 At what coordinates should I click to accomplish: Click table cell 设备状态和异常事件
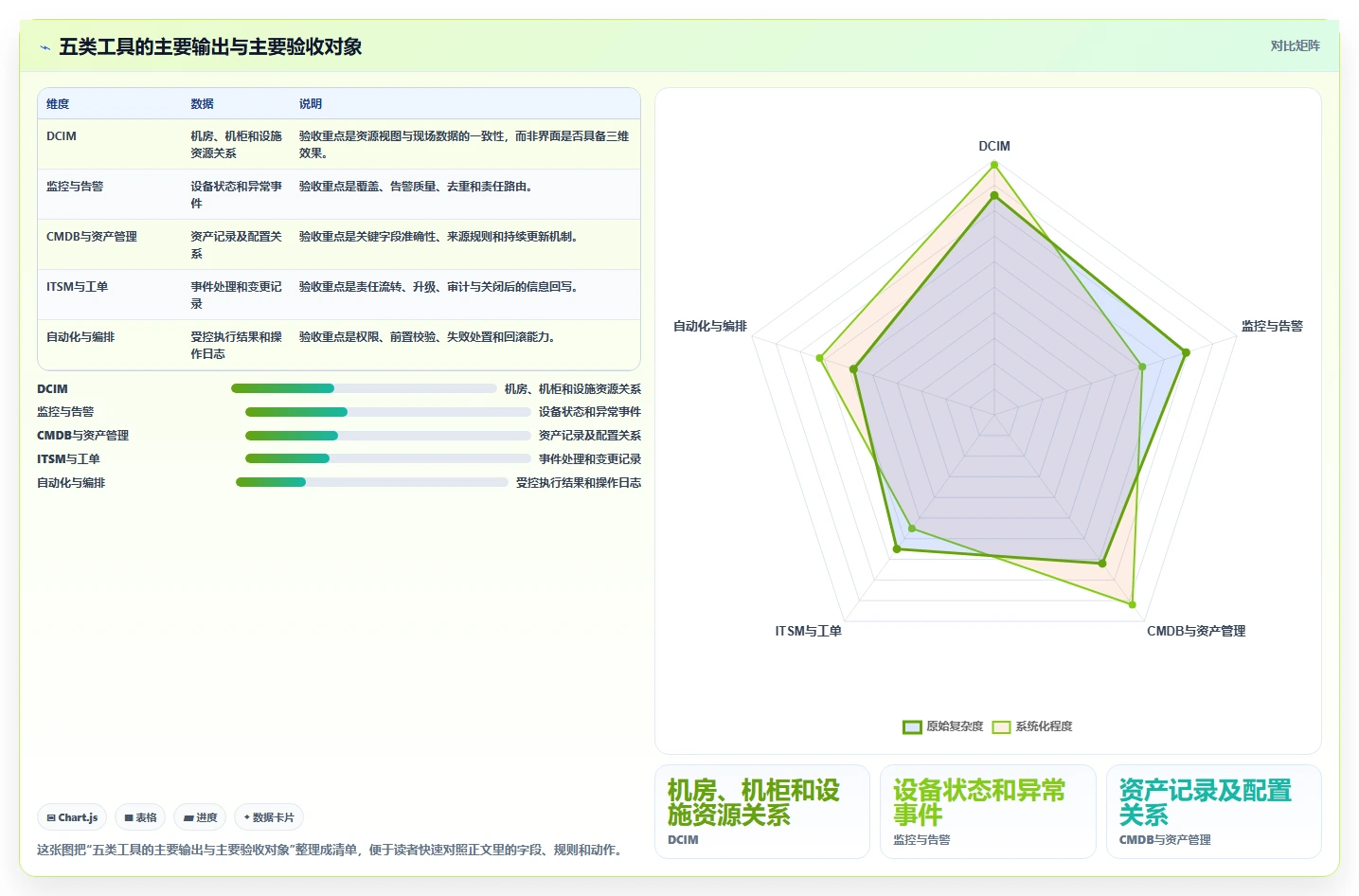(237, 195)
